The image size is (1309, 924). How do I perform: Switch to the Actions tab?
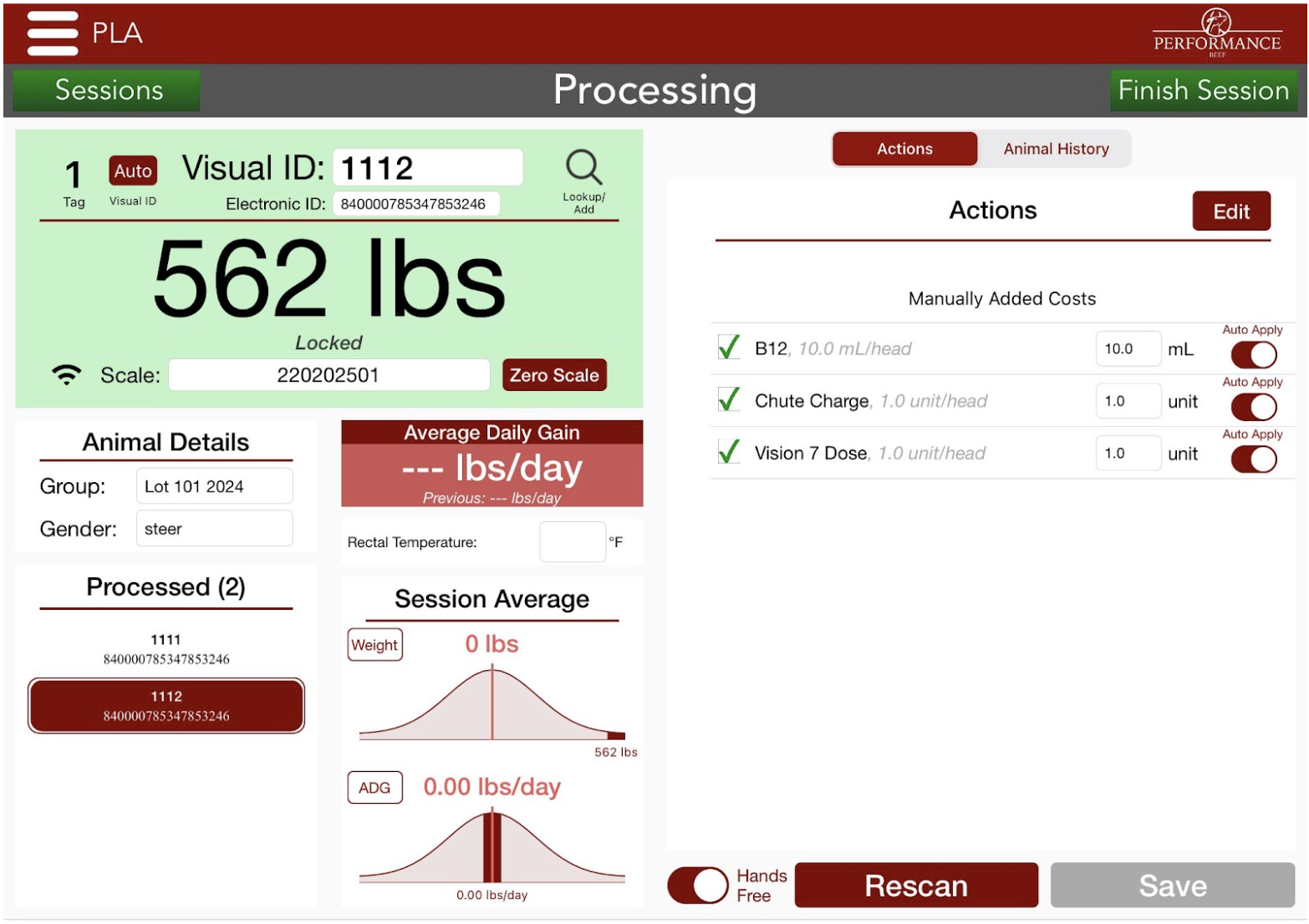pos(904,149)
